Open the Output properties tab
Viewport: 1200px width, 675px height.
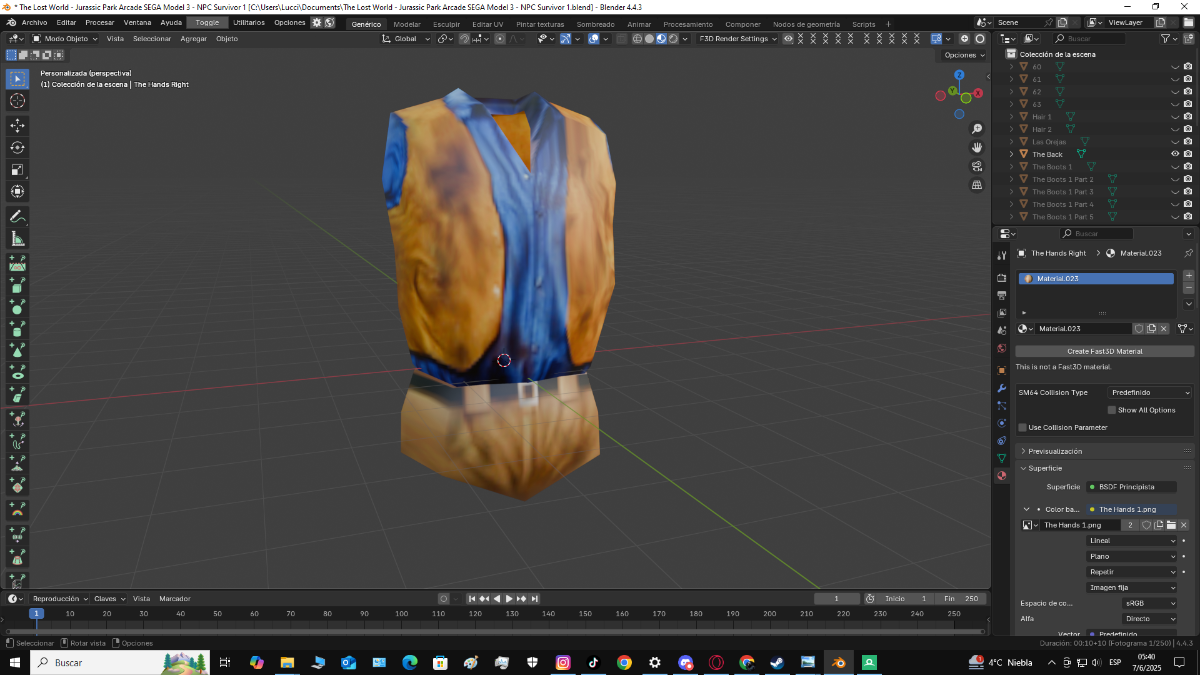(x=1001, y=296)
